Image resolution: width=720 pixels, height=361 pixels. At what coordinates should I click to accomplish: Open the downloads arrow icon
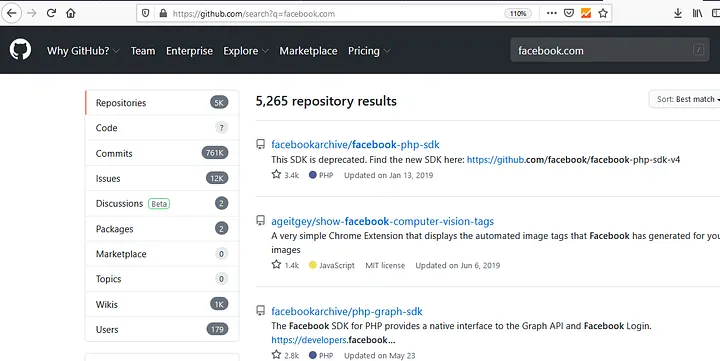678,13
